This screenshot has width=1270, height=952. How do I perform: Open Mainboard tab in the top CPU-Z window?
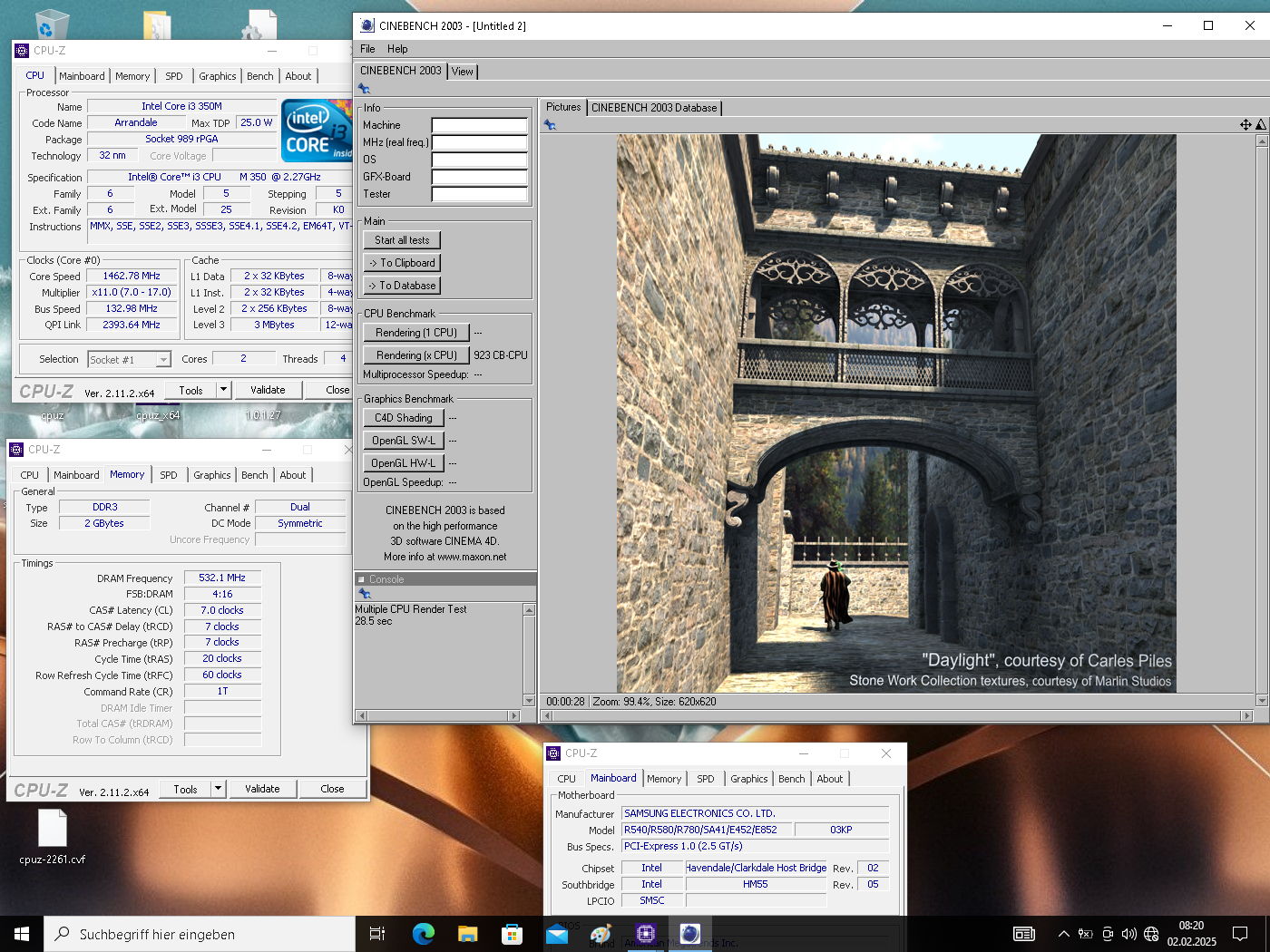coord(82,76)
